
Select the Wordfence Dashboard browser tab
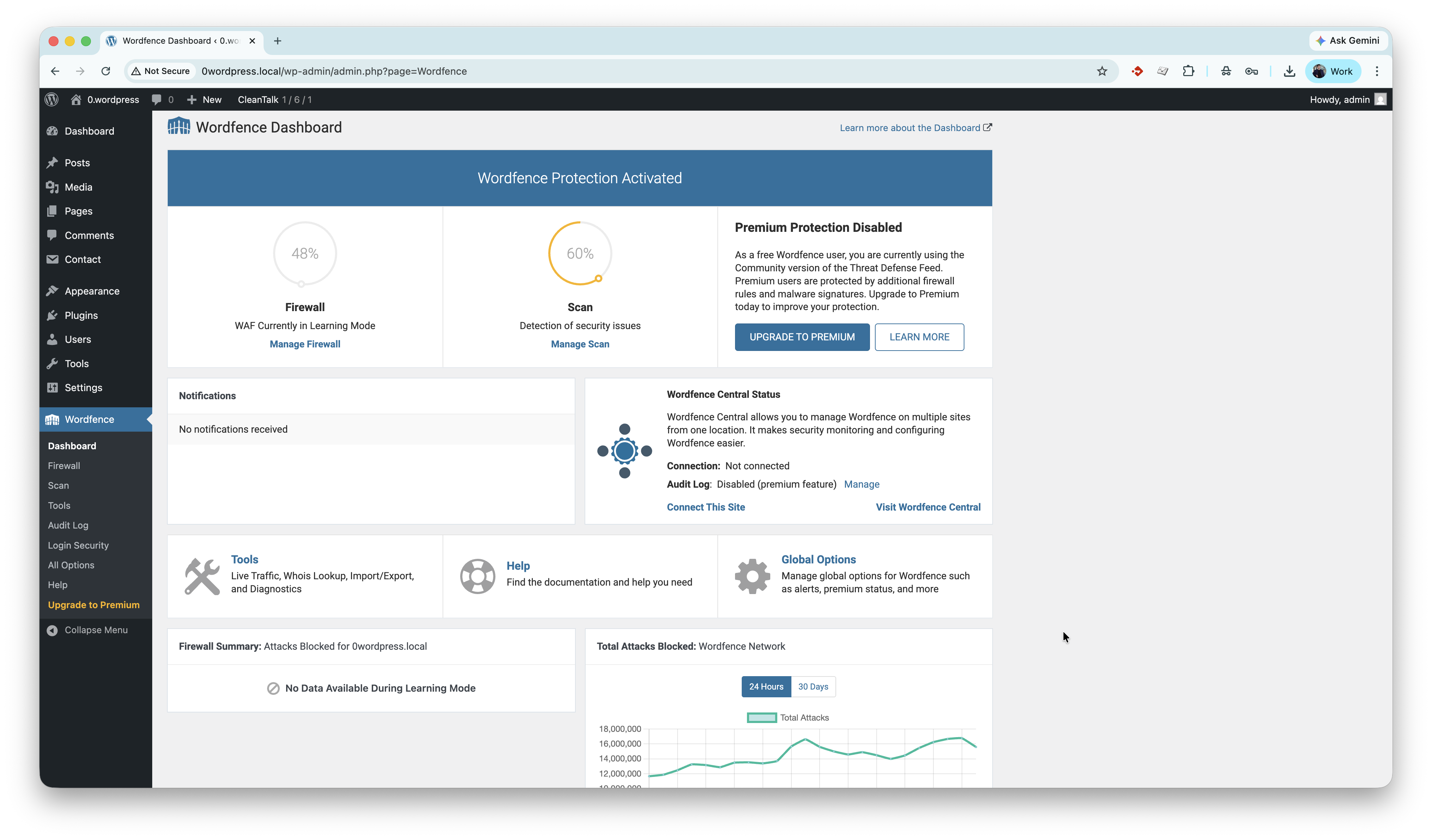pos(182,41)
